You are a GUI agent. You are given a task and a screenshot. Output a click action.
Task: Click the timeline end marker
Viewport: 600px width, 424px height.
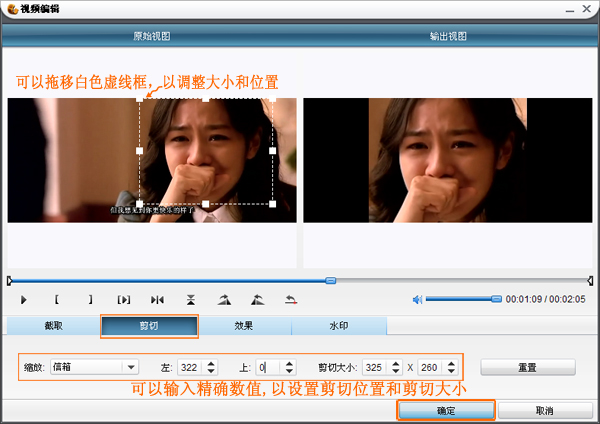pos(590,281)
